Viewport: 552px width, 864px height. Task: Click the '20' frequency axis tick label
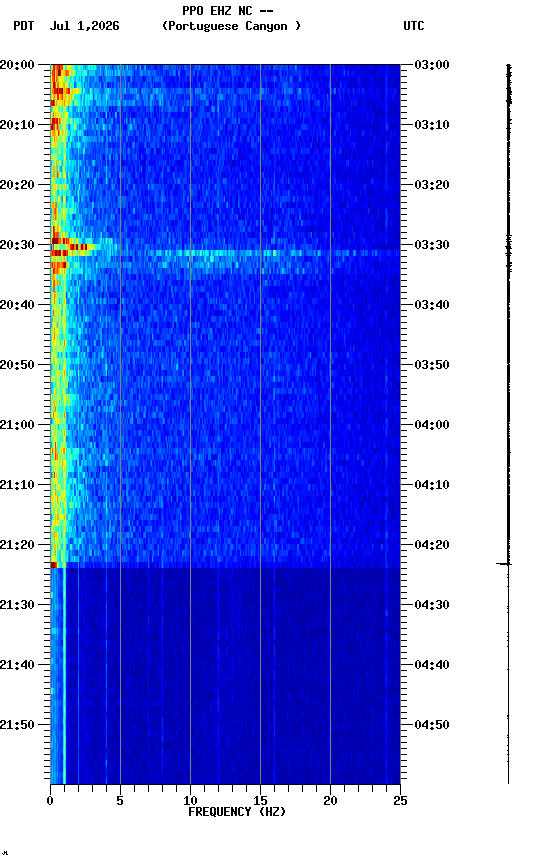click(x=330, y=801)
